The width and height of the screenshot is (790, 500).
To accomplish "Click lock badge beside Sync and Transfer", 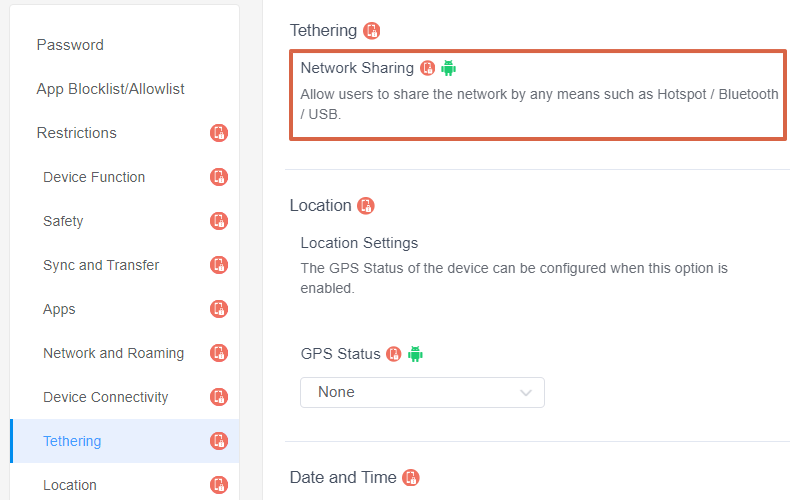I will 219,265.
